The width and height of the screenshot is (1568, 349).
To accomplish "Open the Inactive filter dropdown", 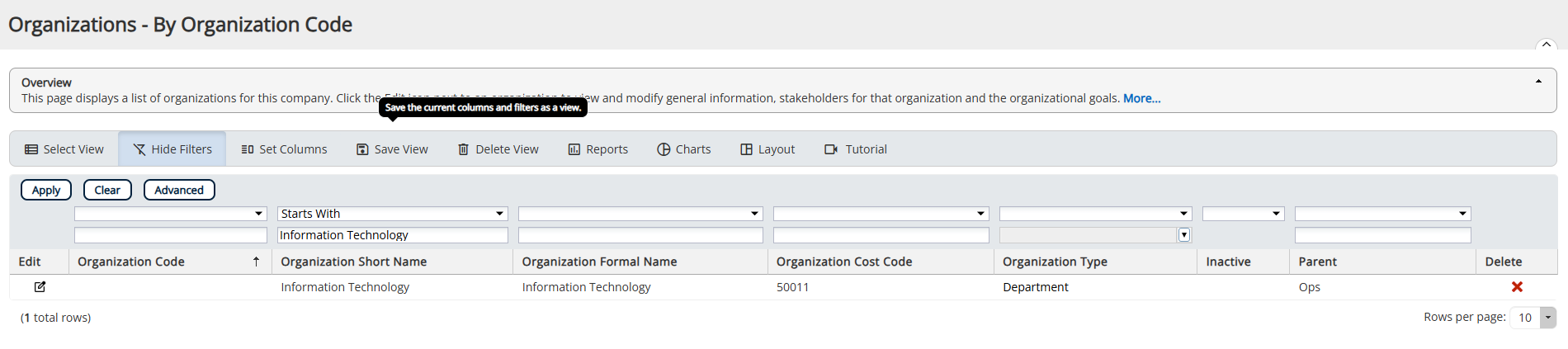I will pos(1244,214).
